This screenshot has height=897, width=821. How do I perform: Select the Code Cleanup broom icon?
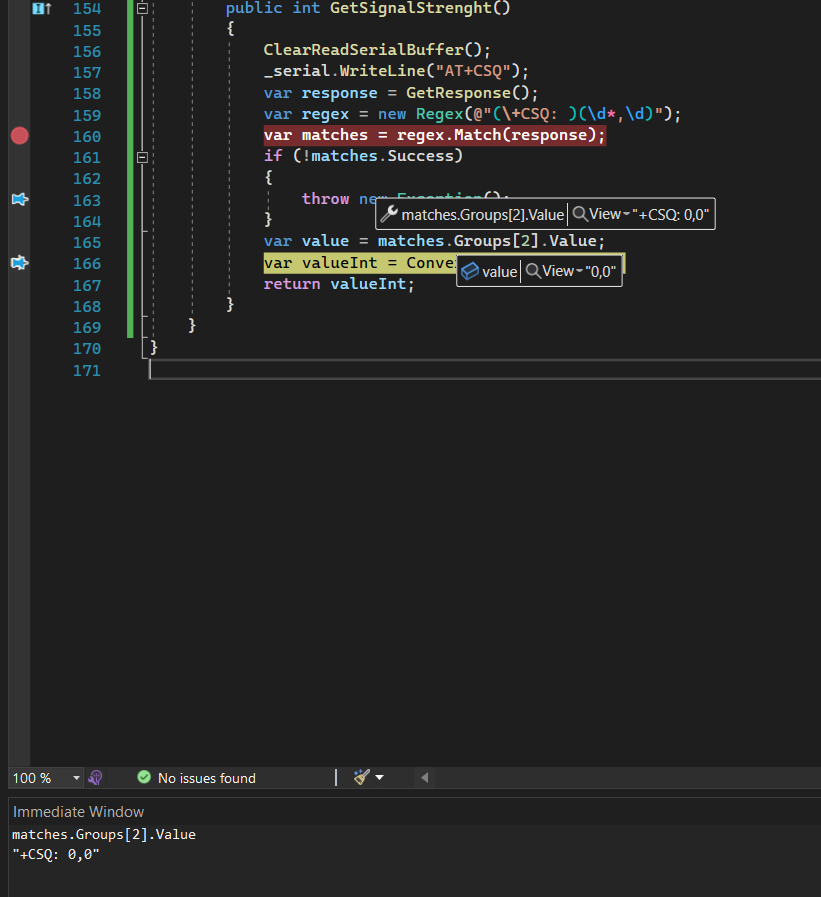coord(362,778)
